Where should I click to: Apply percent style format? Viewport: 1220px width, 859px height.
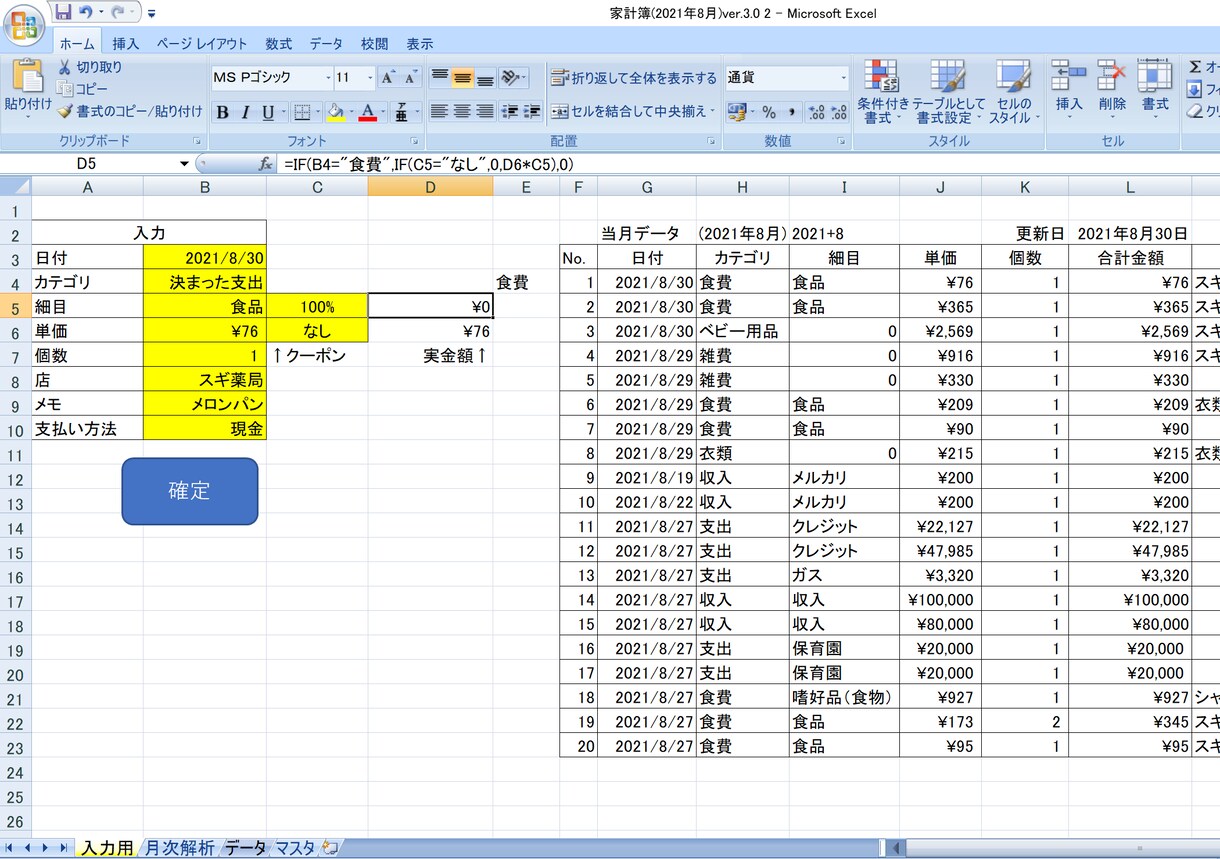coord(769,112)
